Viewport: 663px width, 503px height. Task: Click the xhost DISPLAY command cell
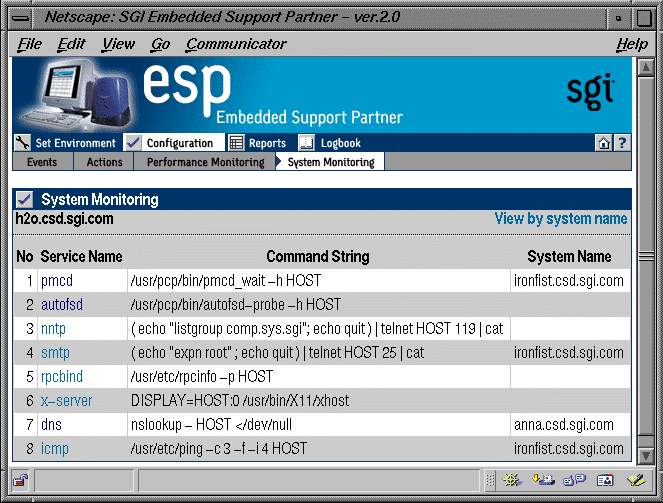point(319,400)
